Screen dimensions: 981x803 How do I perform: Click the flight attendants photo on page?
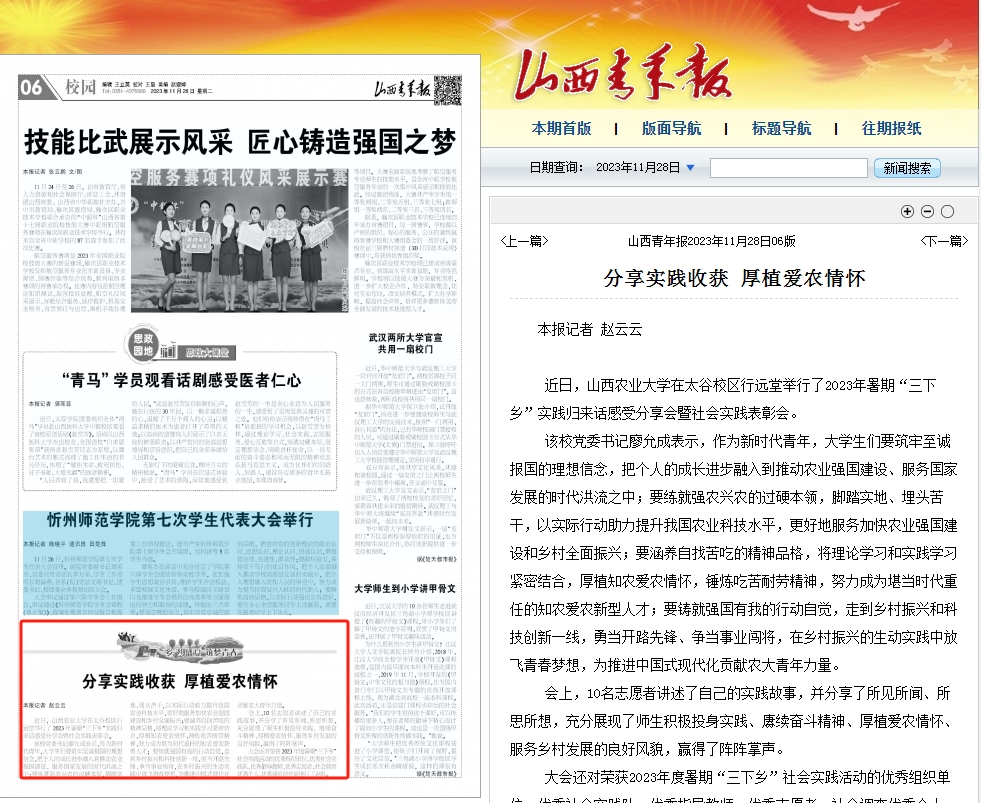pyautogui.click(x=239, y=240)
